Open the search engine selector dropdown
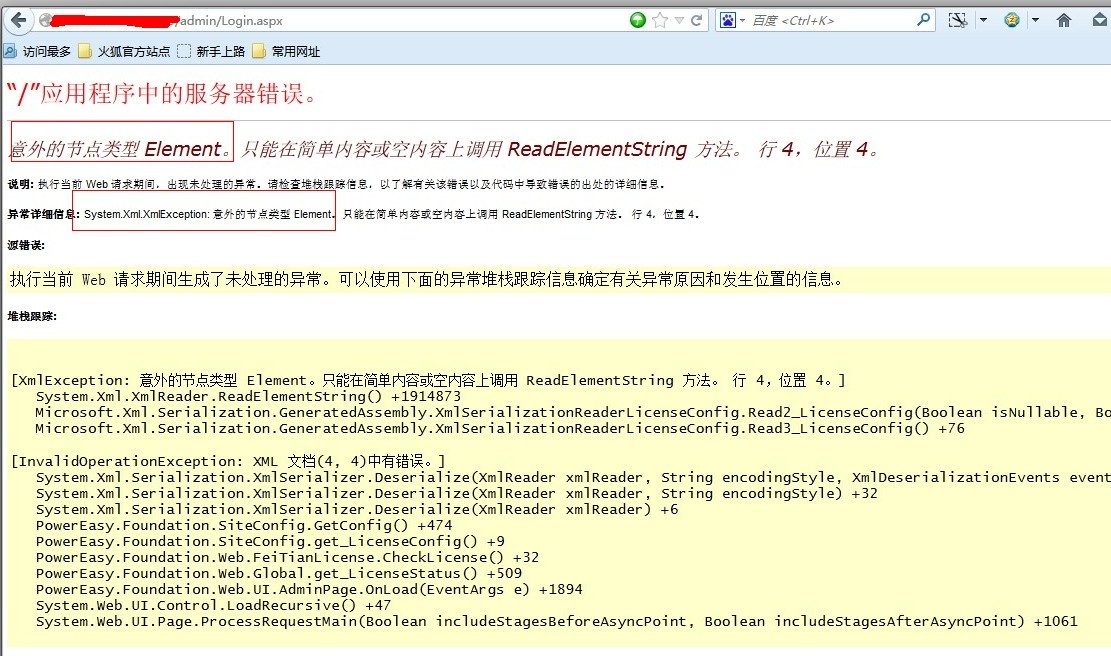Viewport: 1111px width, 656px height. coord(743,20)
